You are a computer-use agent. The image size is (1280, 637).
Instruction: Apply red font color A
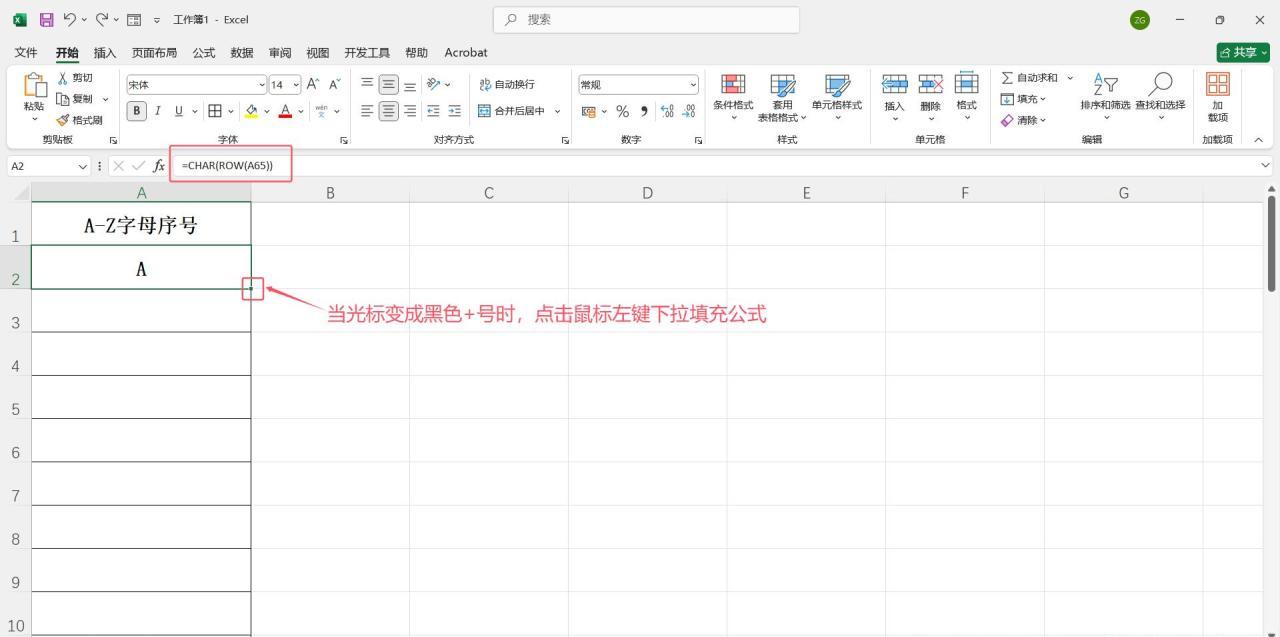[x=286, y=111]
